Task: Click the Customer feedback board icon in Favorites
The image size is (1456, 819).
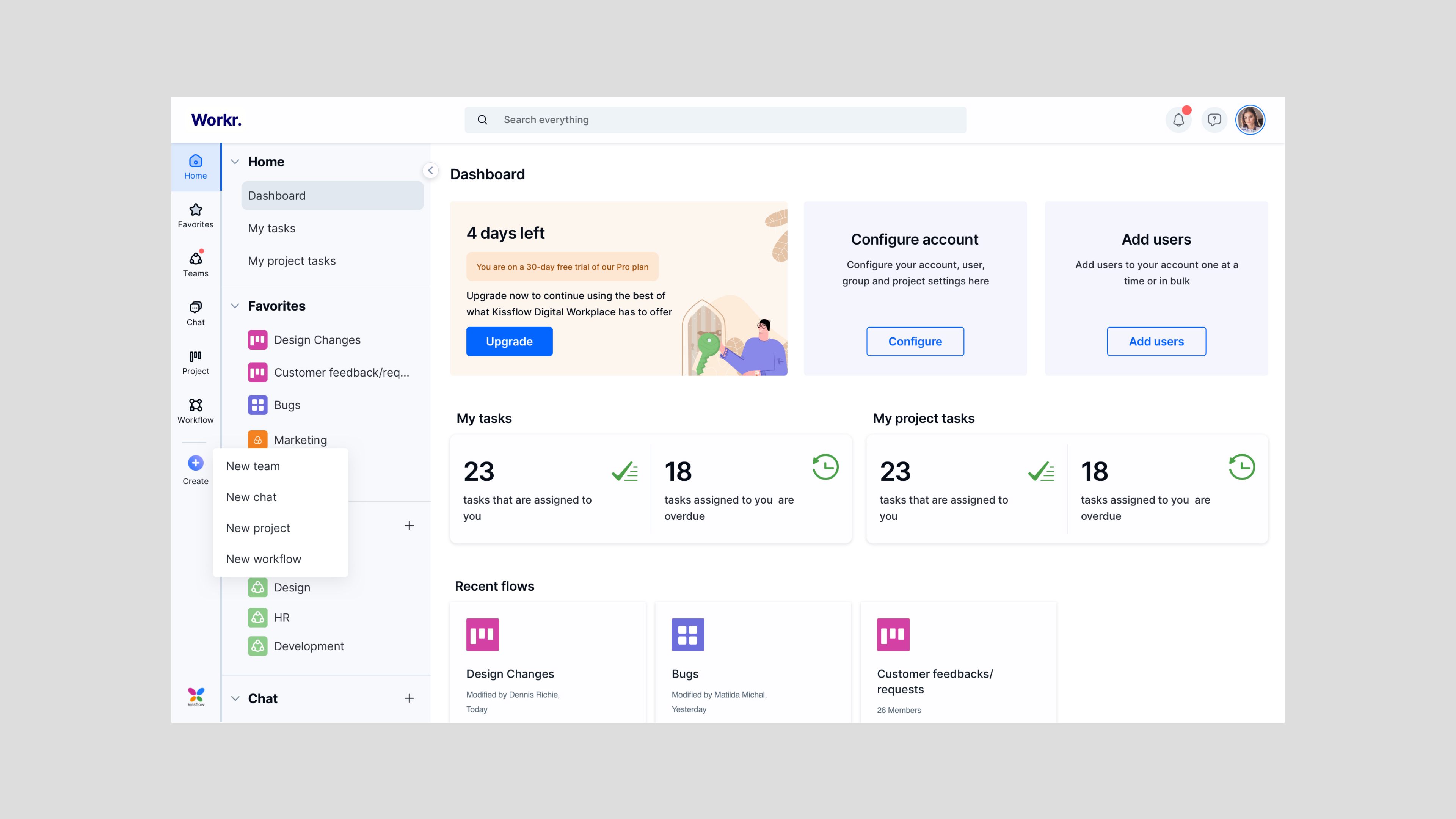Action: pyautogui.click(x=258, y=372)
